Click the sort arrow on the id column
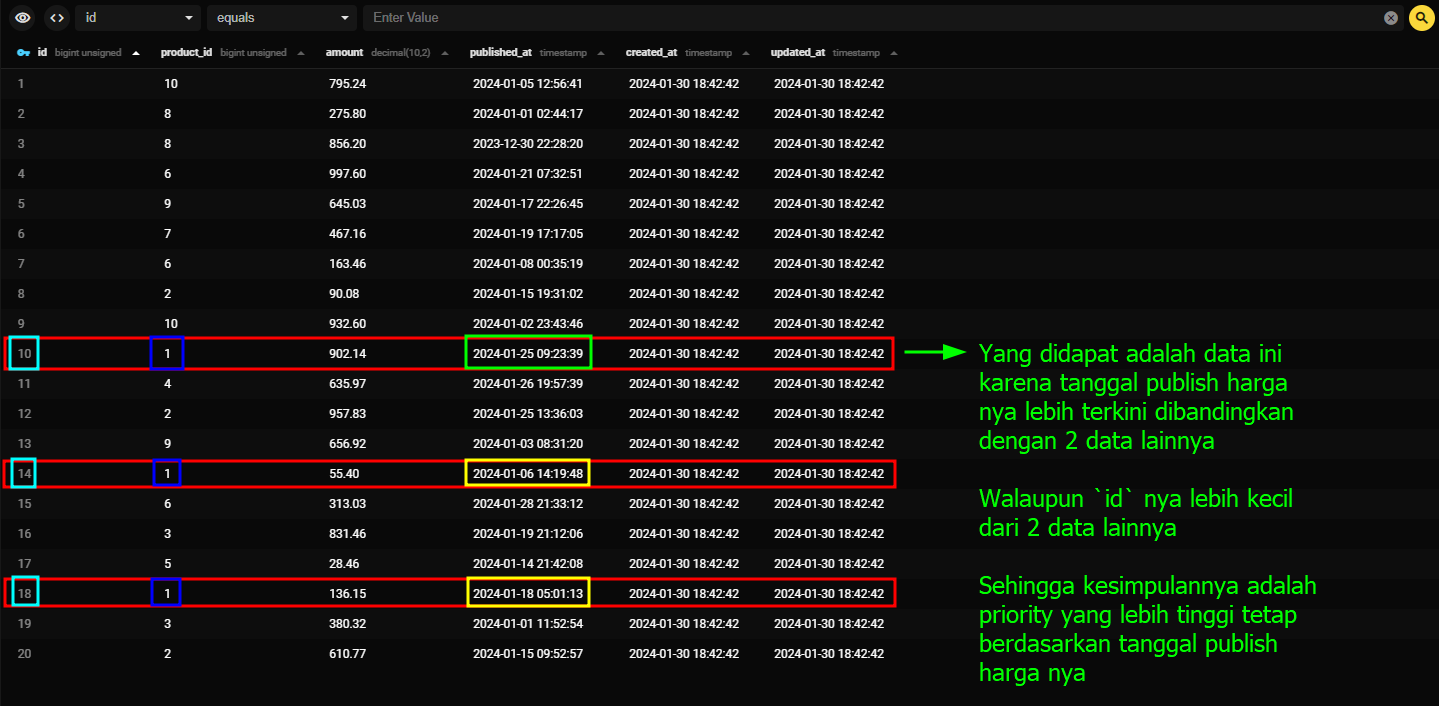This screenshot has height=706, width=1439. [136, 53]
